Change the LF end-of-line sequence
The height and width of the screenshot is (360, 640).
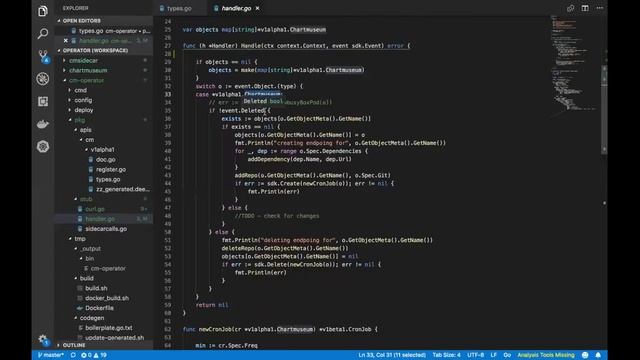tap(493, 355)
